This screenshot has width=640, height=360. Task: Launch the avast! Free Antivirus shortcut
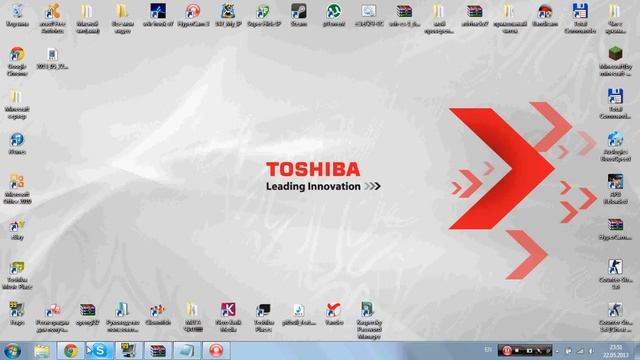tap(52, 18)
